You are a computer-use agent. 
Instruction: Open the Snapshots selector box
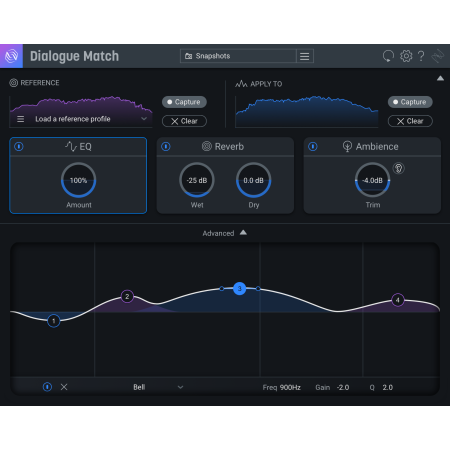pyautogui.click(x=238, y=56)
